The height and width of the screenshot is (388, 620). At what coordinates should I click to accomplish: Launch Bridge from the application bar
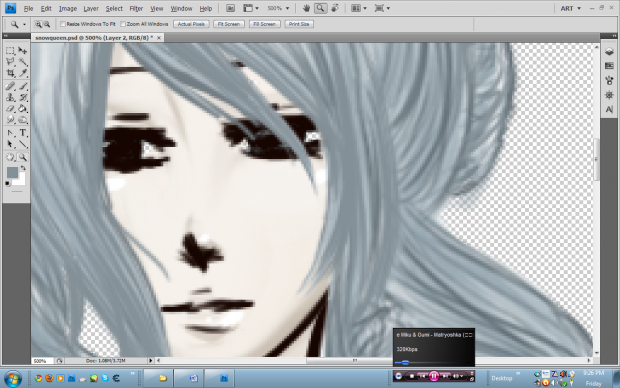[x=230, y=8]
